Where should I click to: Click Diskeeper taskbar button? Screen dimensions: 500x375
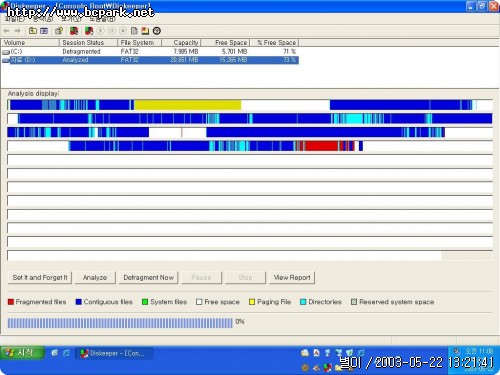pos(114,353)
